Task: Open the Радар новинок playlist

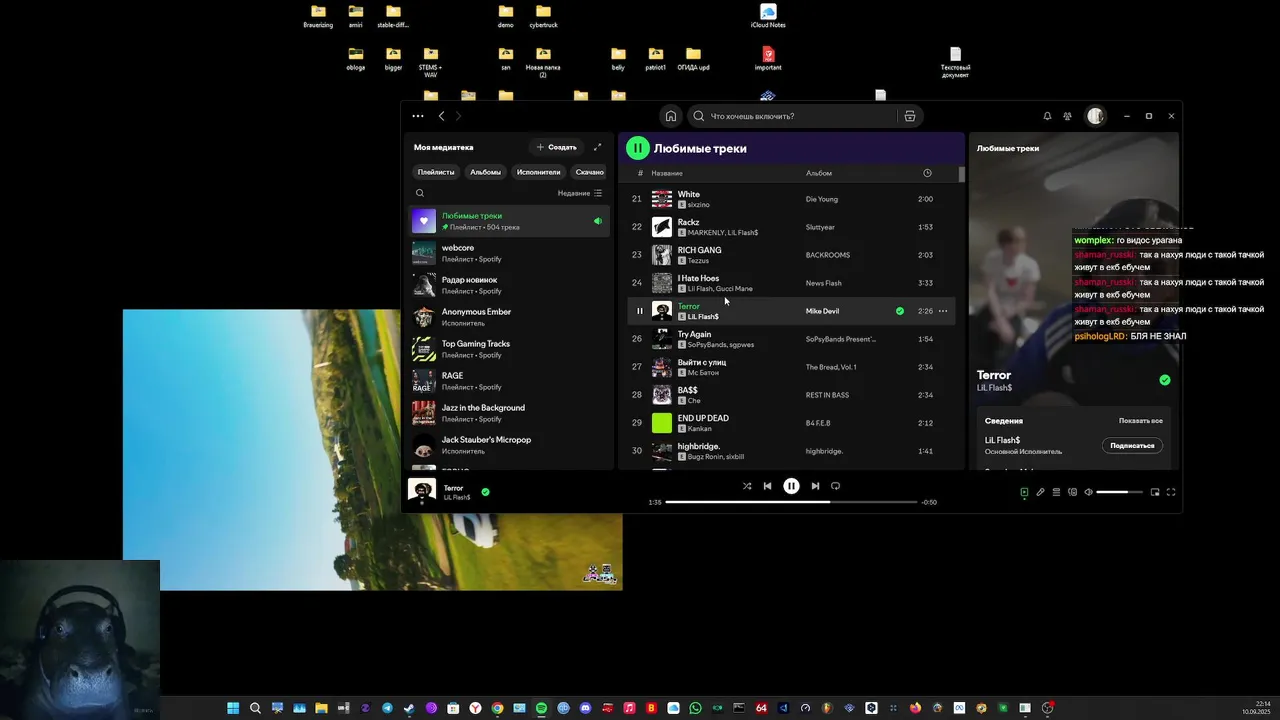Action: [510, 285]
